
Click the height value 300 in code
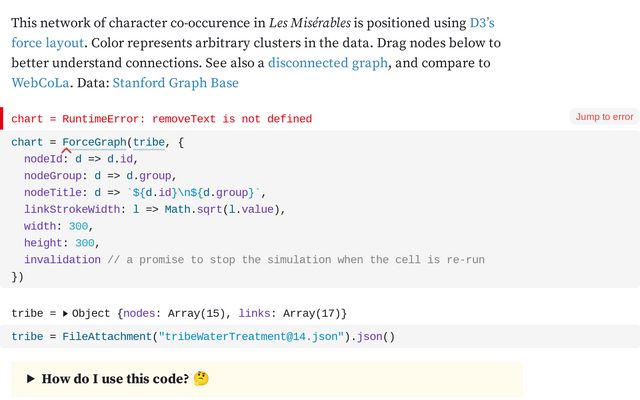pos(86,243)
